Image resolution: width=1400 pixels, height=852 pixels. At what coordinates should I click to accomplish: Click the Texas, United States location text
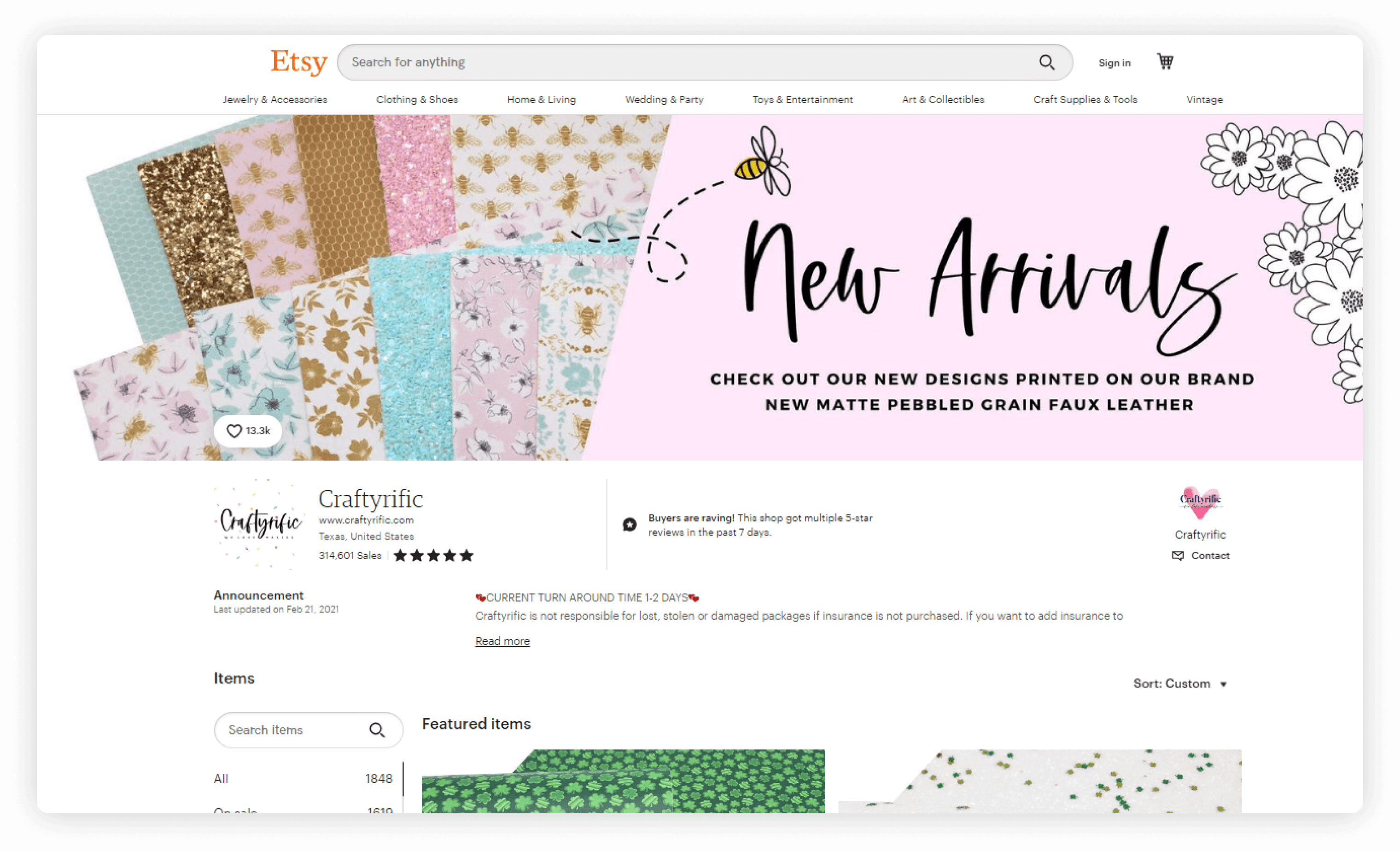[x=366, y=536]
